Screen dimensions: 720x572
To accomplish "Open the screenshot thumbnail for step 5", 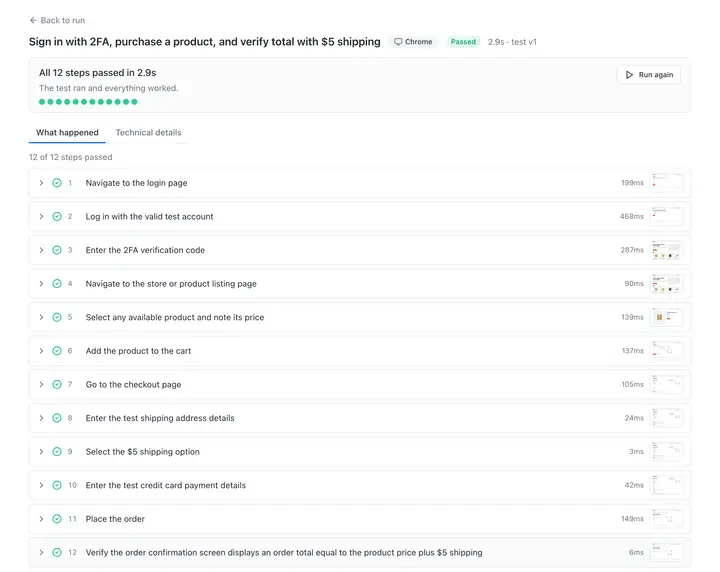I will point(667,317).
